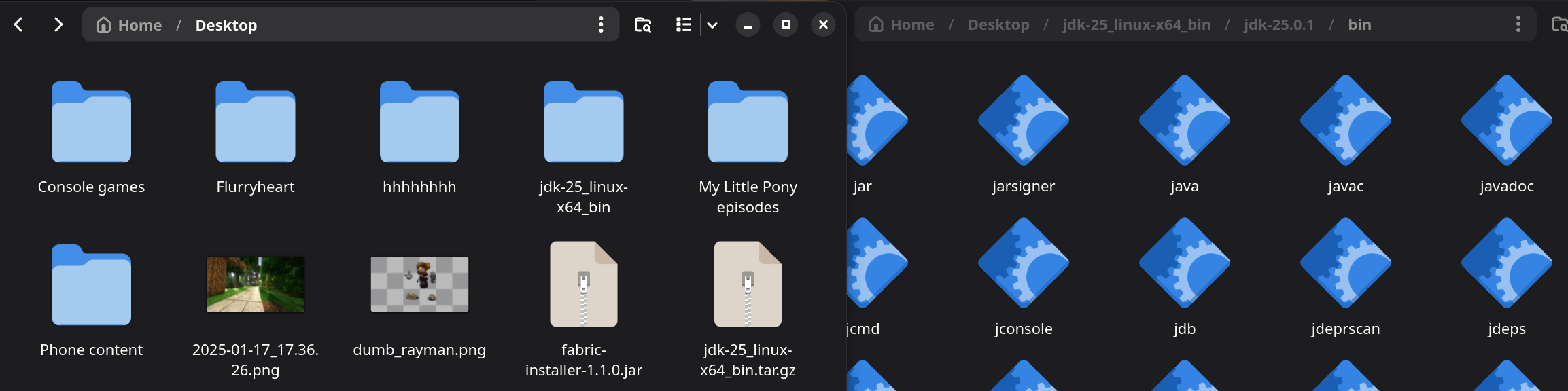
Task: Select the Phone content folder
Action: (91, 285)
